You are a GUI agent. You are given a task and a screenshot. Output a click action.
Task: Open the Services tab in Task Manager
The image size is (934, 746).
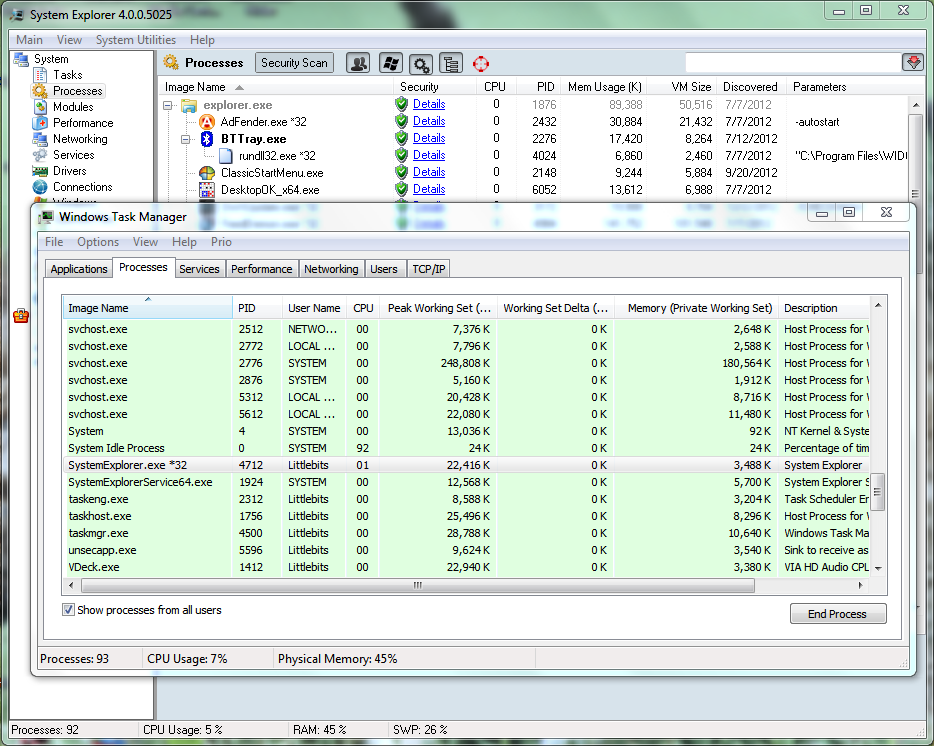click(199, 269)
